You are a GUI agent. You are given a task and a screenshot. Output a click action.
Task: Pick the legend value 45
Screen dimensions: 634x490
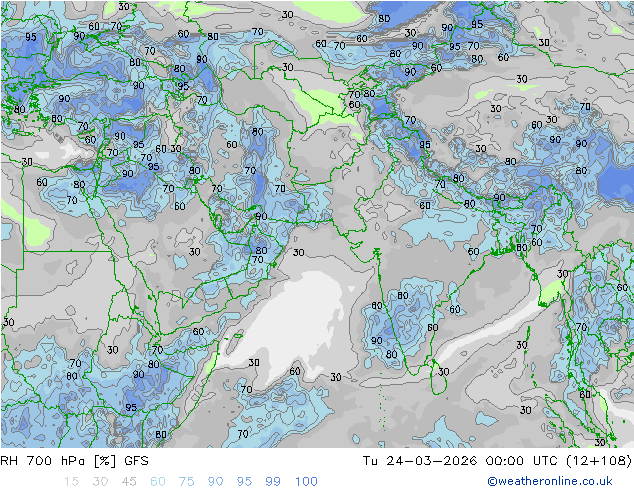129,482
